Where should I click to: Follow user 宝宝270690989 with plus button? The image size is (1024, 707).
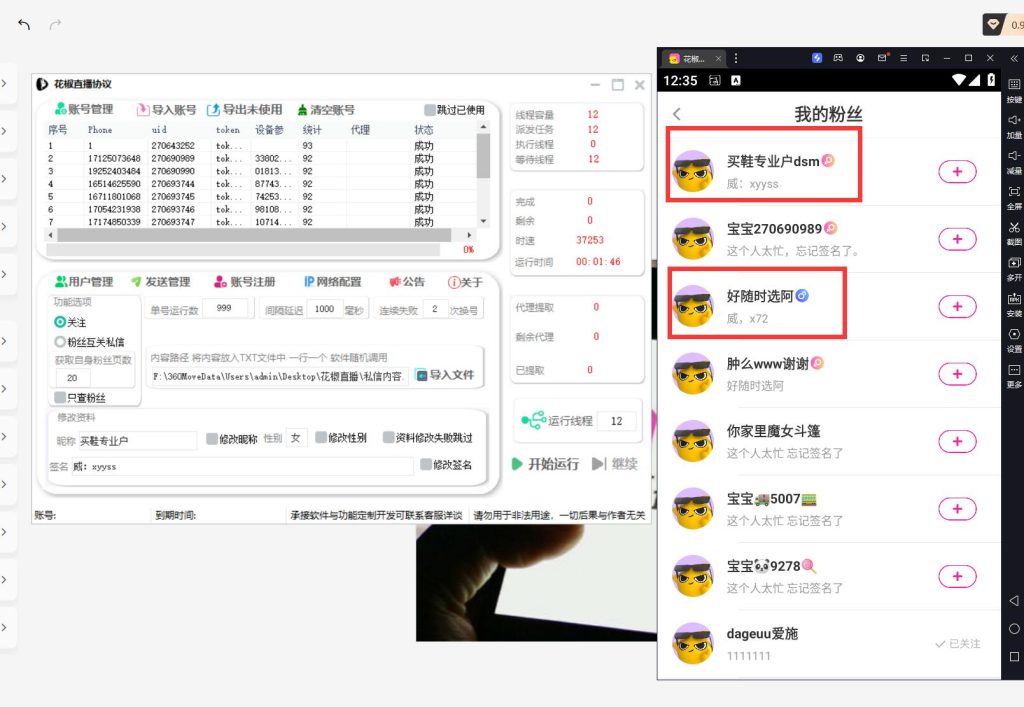957,239
